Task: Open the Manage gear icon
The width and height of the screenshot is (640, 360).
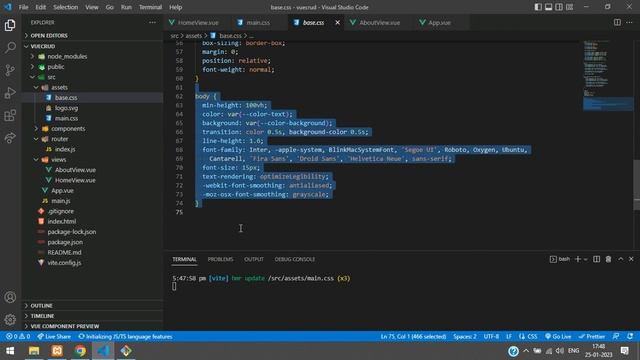Action: tap(10, 320)
